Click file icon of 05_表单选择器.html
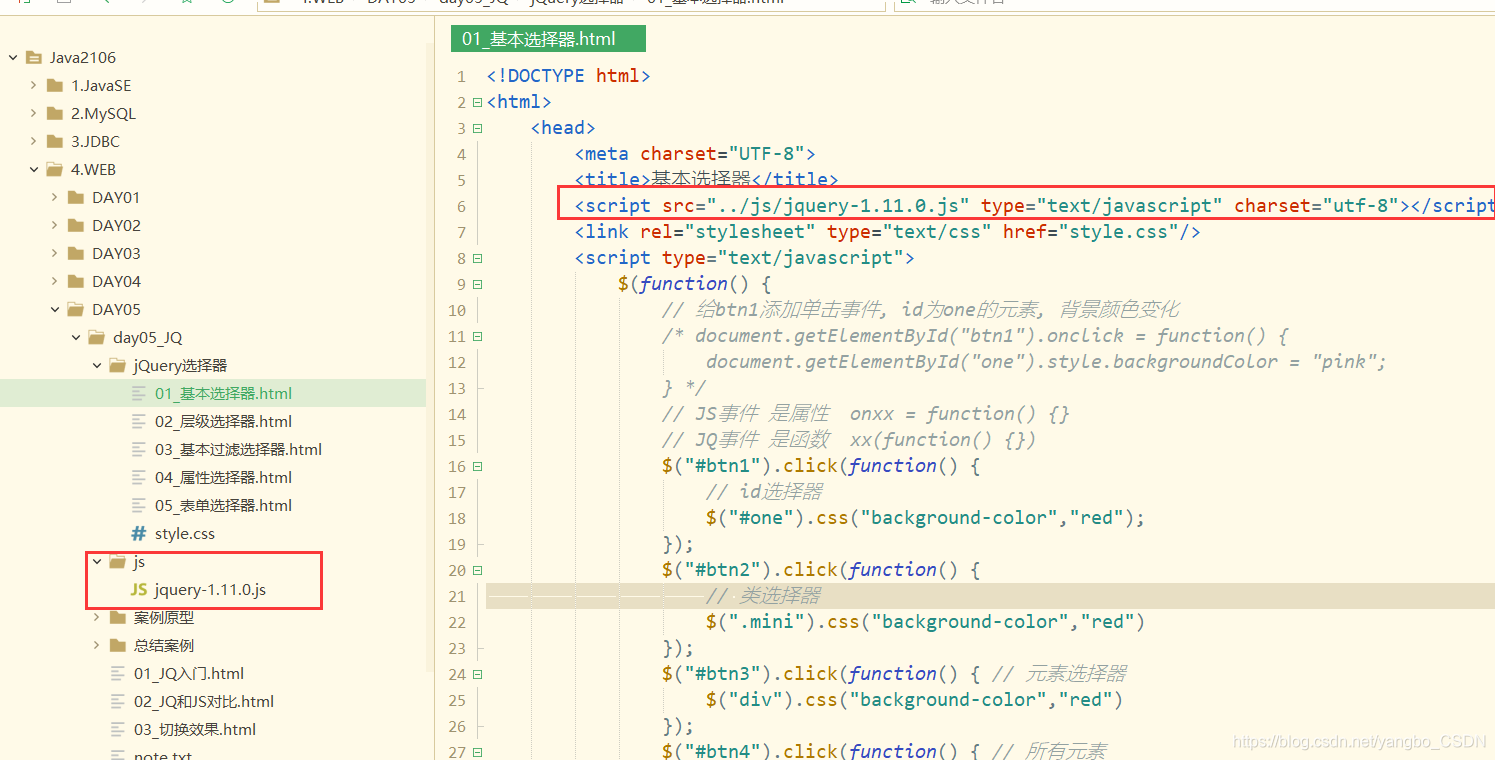The width and height of the screenshot is (1495, 760). [x=139, y=506]
